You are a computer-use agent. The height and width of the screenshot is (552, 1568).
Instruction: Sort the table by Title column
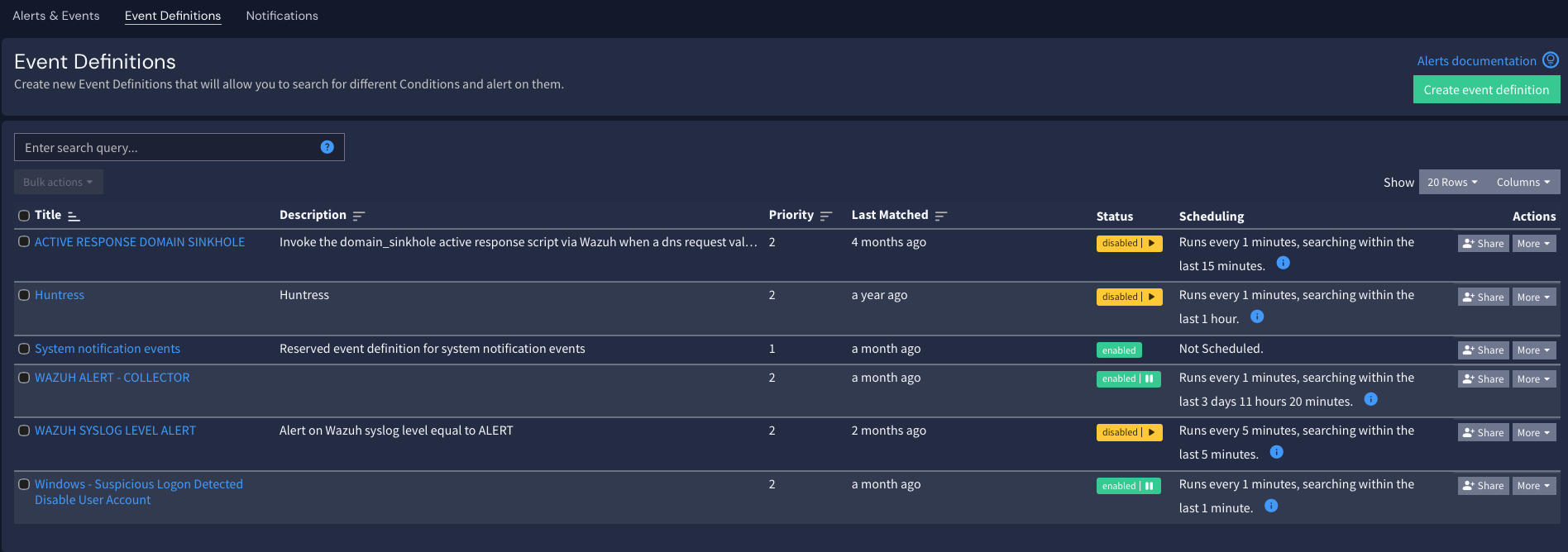72,215
